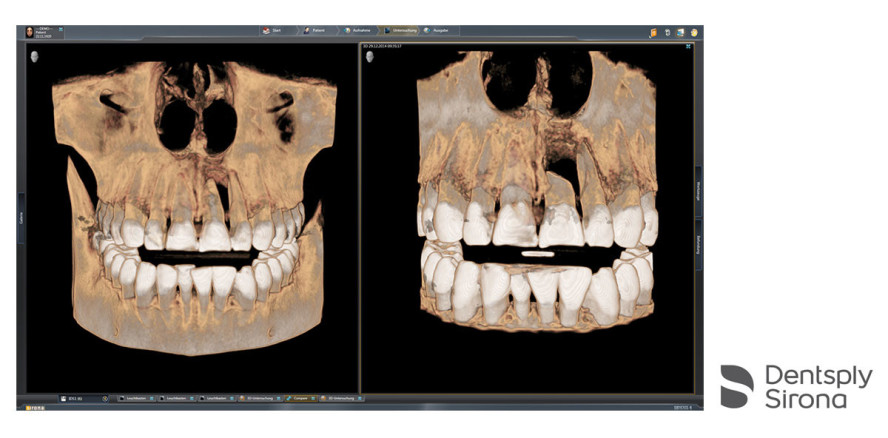Open the last 3D-Untersuchung workspace tab
Screen dimensions: 888x438
(x=341, y=398)
